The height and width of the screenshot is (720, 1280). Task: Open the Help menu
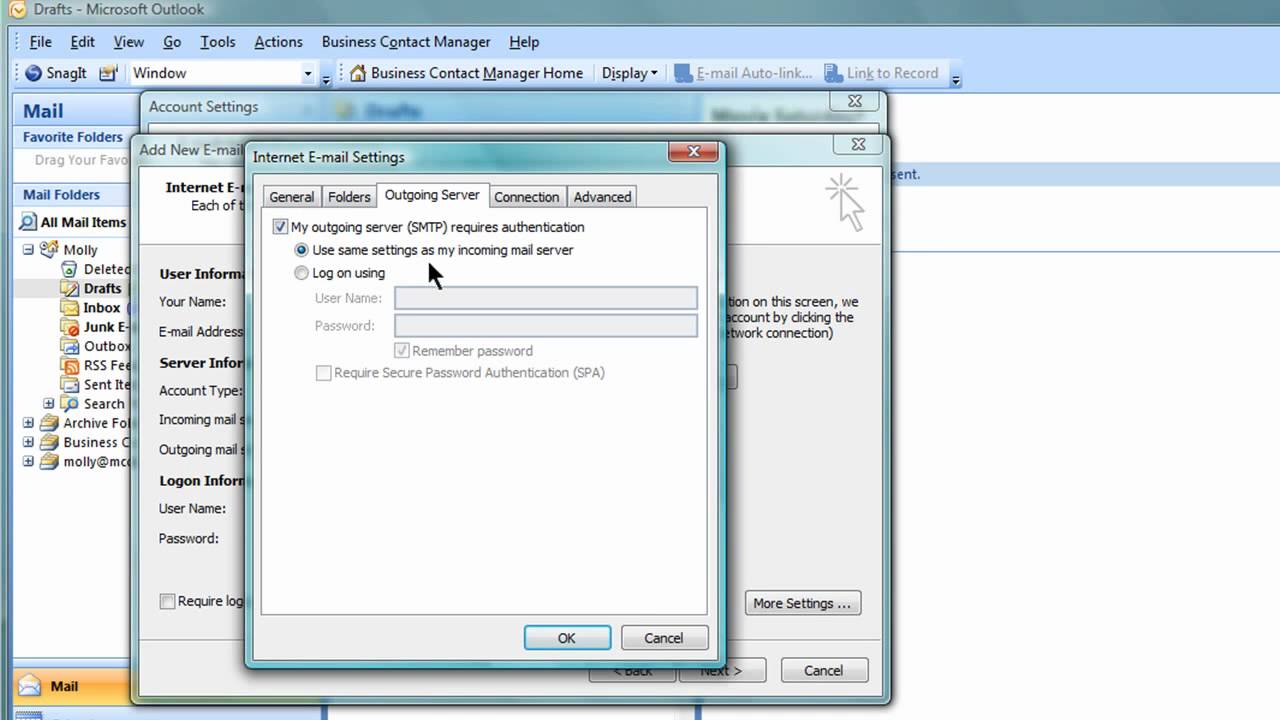tap(524, 42)
